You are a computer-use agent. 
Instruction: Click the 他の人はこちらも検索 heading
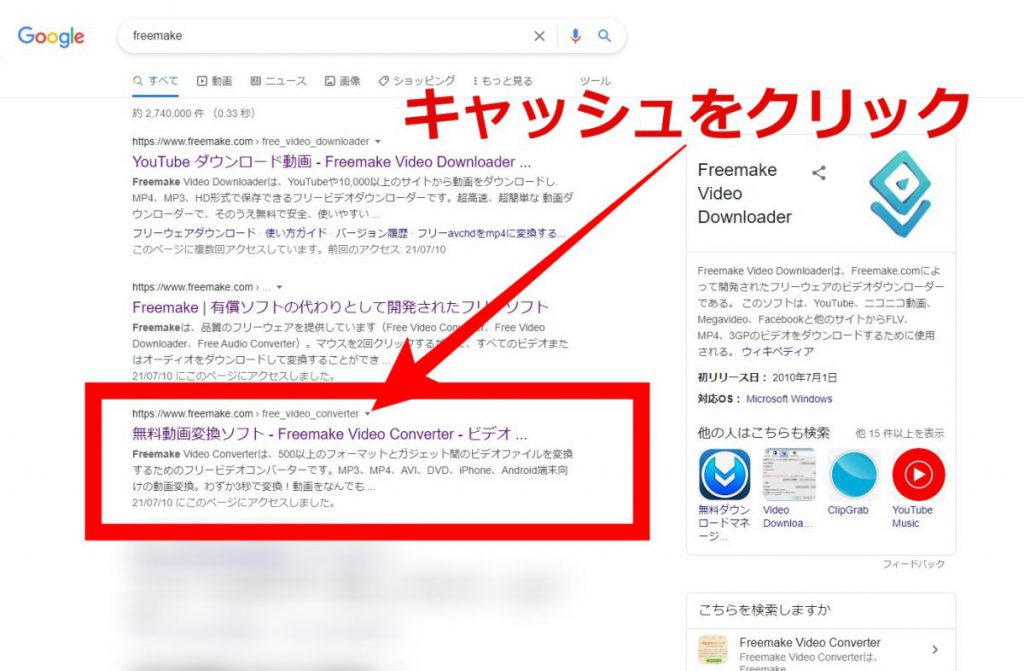[x=764, y=433]
